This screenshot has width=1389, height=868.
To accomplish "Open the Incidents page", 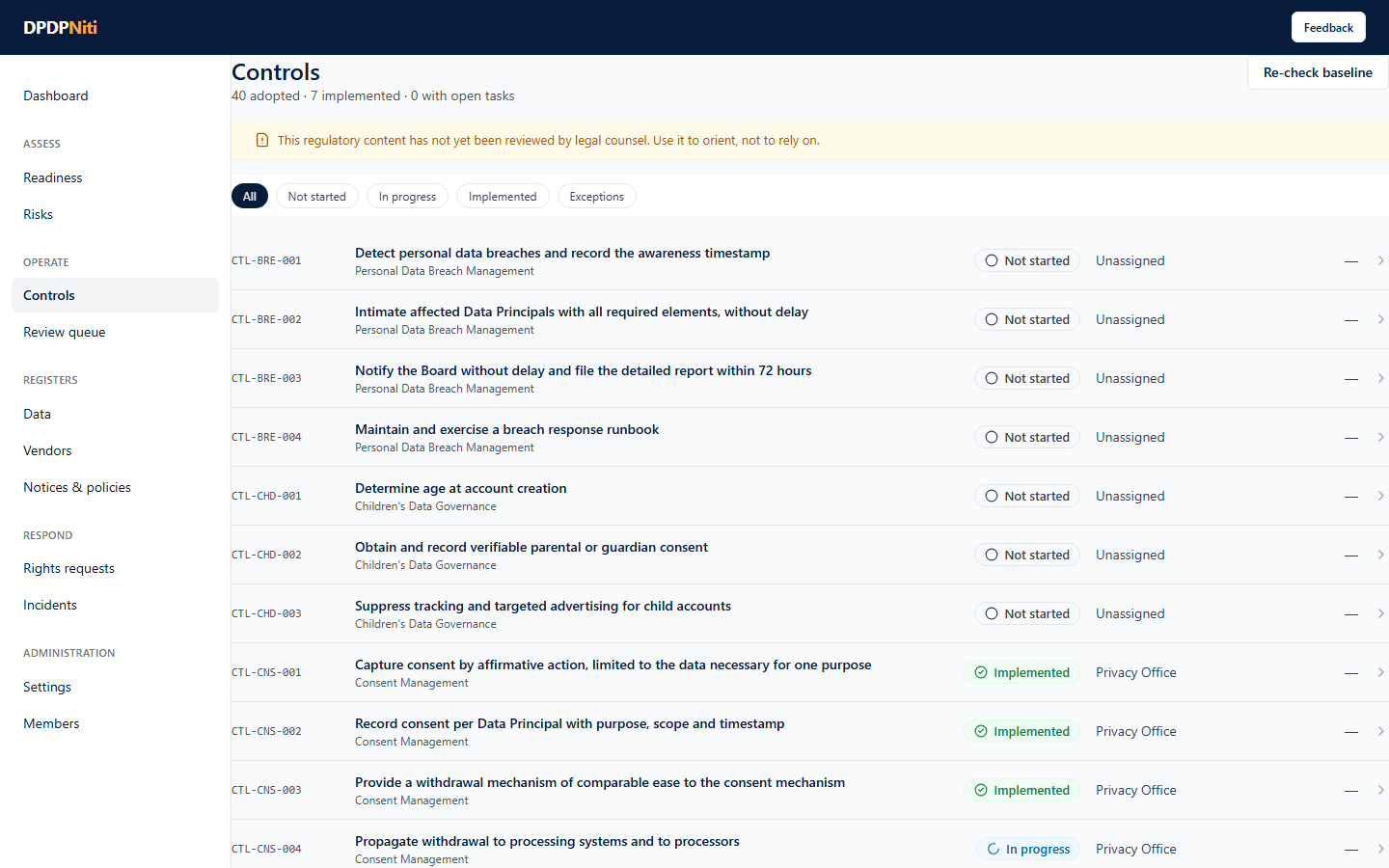I will [115, 605].
